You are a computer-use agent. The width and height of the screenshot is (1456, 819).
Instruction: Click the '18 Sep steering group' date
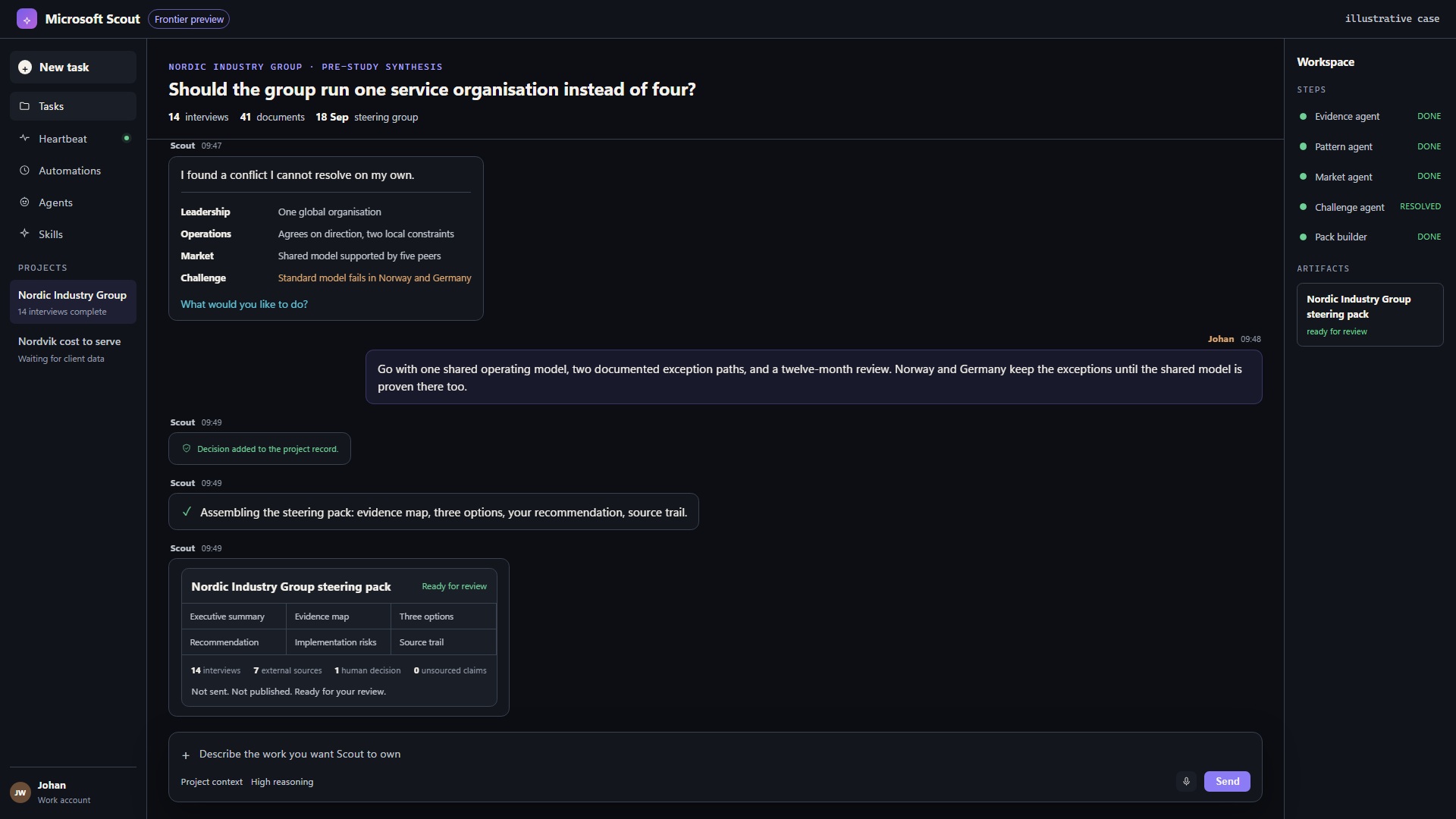(x=367, y=118)
